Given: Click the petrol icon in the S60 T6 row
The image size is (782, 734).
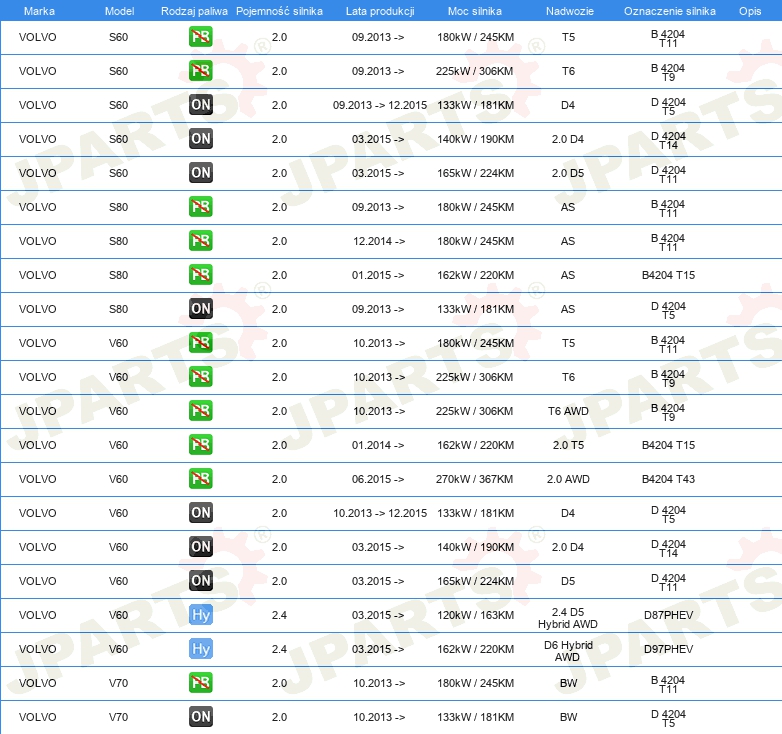Looking at the screenshot, I should (x=201, y=71).
